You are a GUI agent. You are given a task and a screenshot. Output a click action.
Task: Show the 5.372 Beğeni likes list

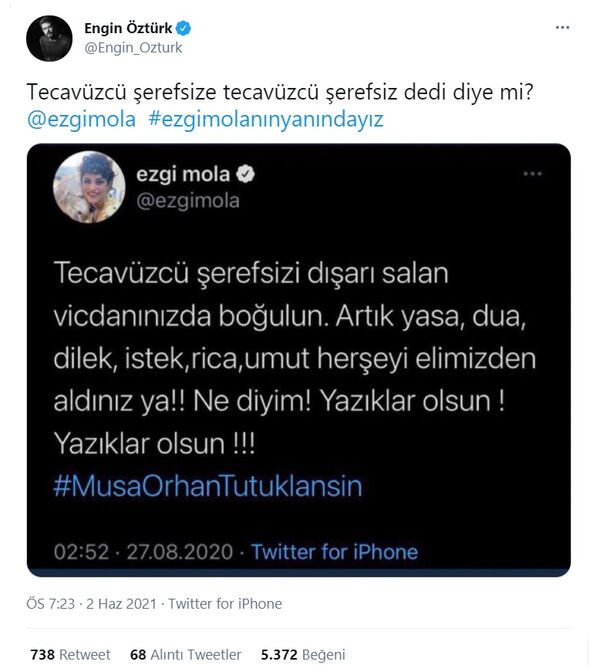coord(302,654)
